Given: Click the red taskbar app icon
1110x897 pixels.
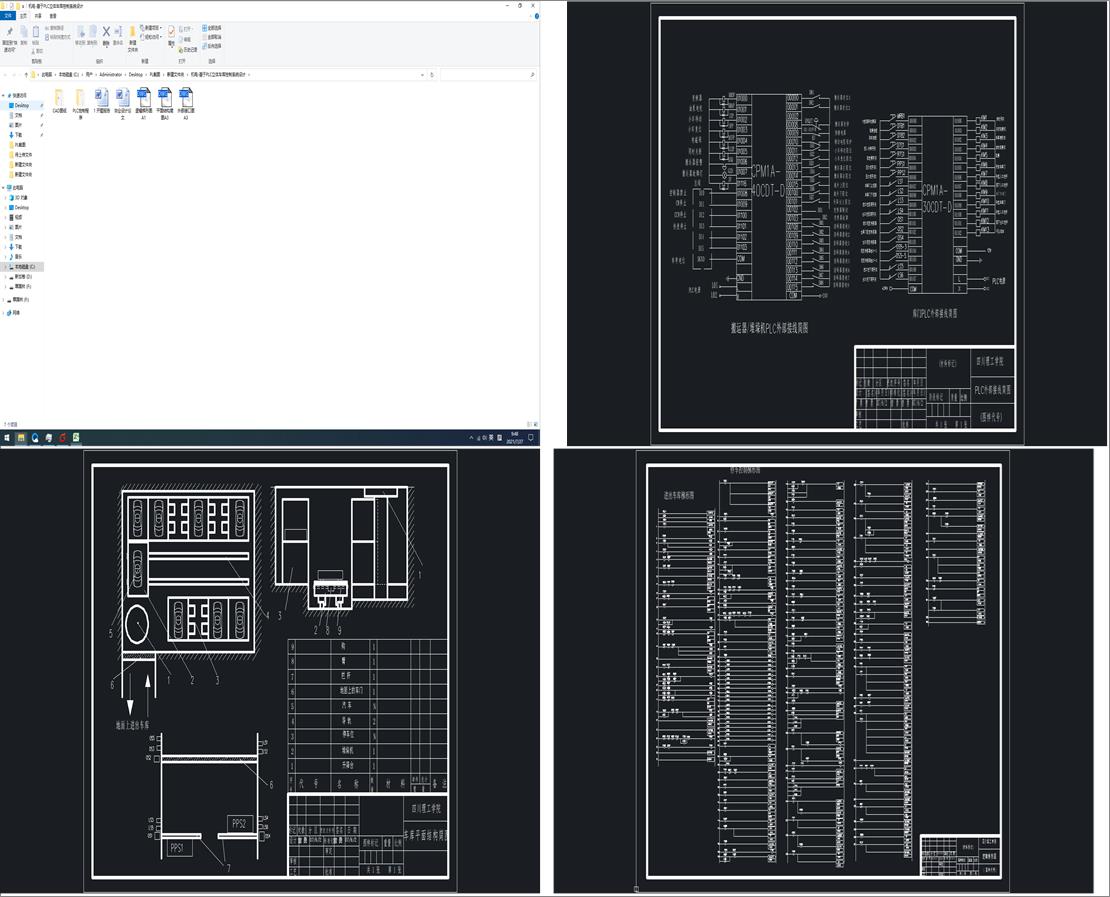Looking at the screenshot, I should pyautogui.click(x=62, y=438).
